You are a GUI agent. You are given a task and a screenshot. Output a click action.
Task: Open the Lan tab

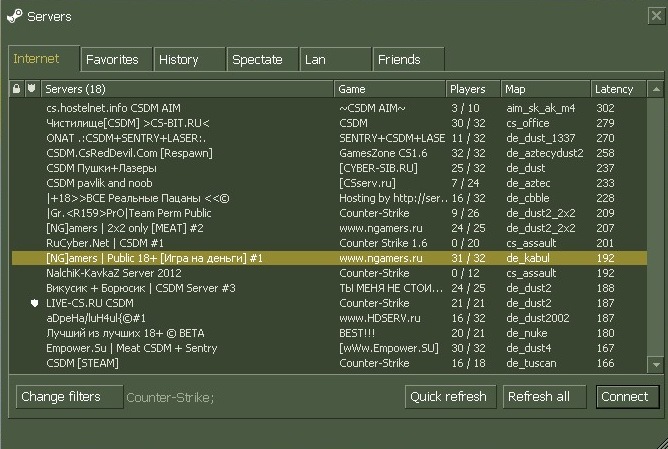(336, 59)
